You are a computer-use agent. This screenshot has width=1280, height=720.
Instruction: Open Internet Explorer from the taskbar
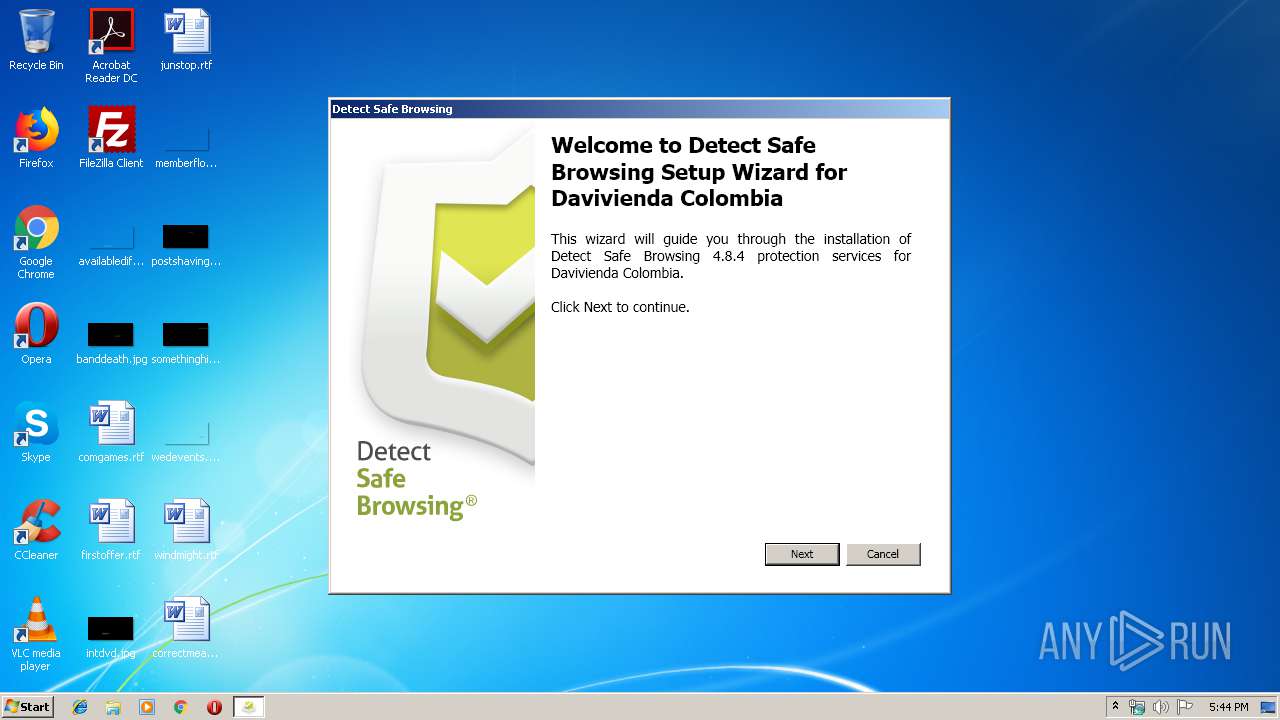80,707
